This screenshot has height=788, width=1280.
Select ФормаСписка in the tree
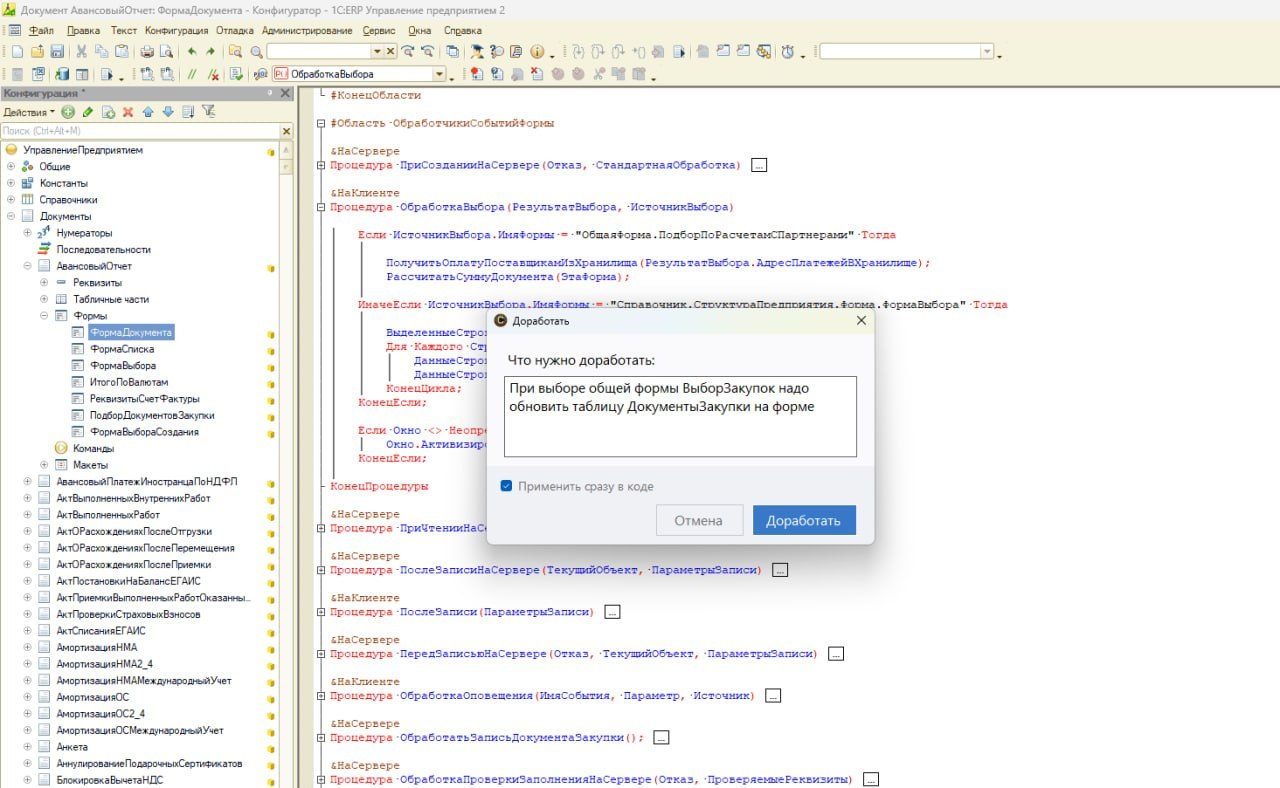coord(123,349)
